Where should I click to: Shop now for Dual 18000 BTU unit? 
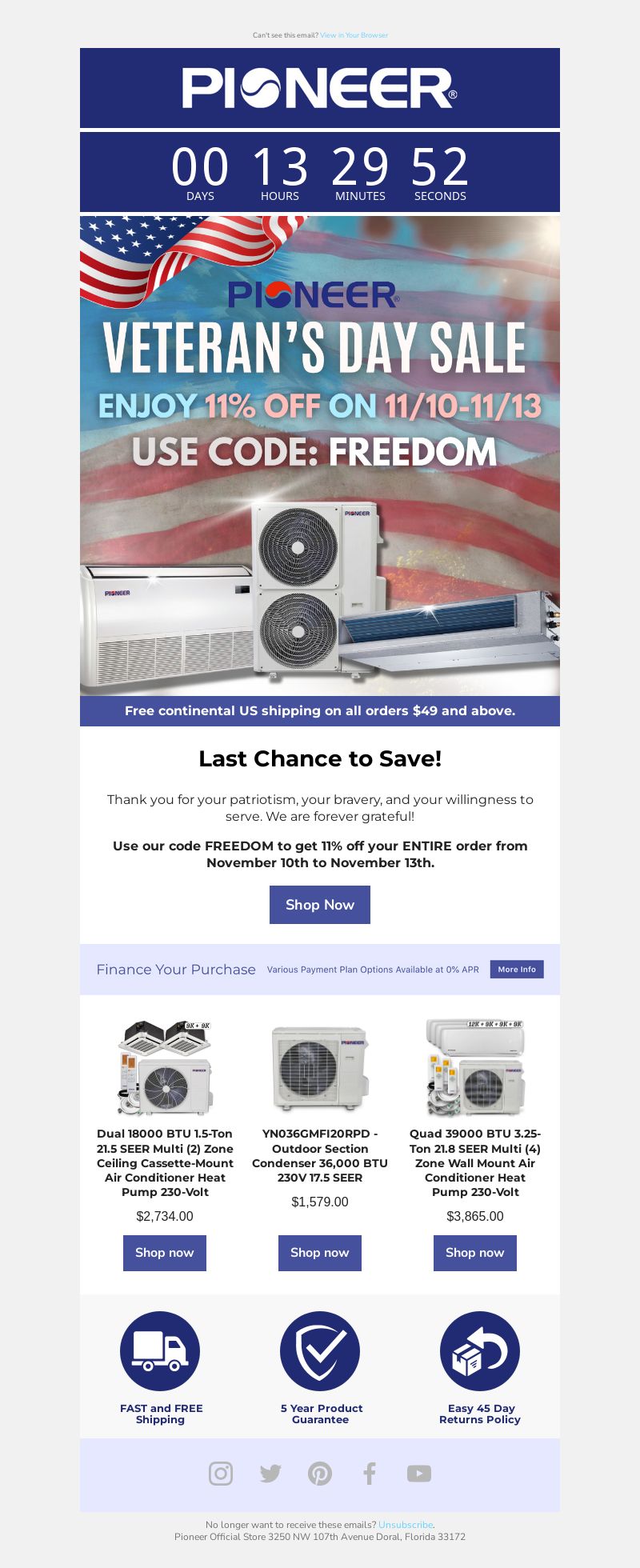pos(165,1253)
